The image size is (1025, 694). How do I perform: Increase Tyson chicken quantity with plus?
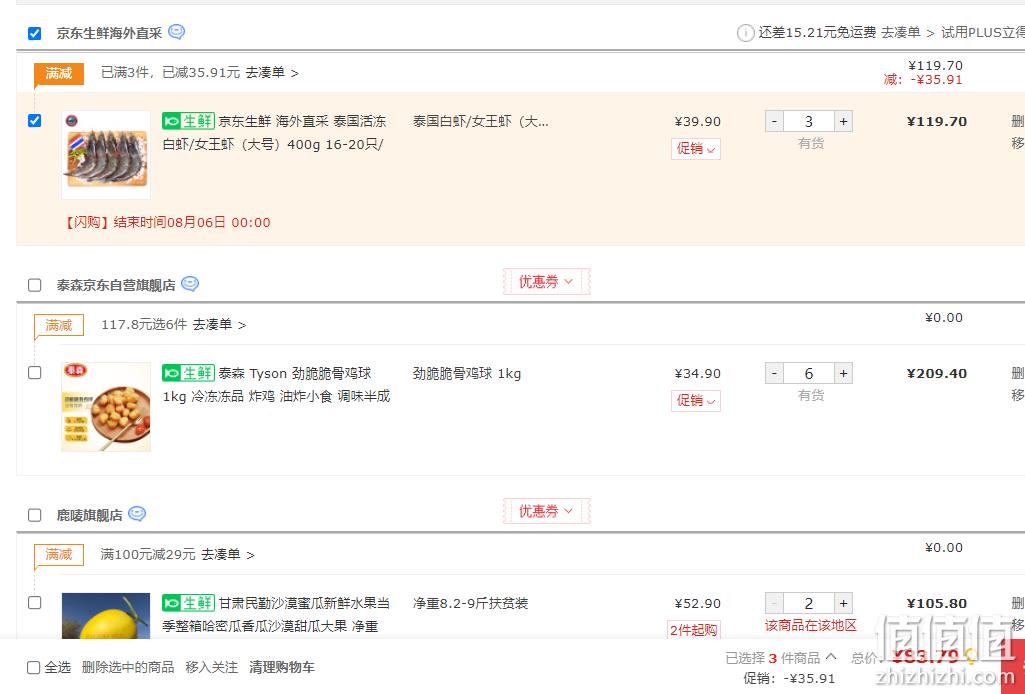click(843, 374)
